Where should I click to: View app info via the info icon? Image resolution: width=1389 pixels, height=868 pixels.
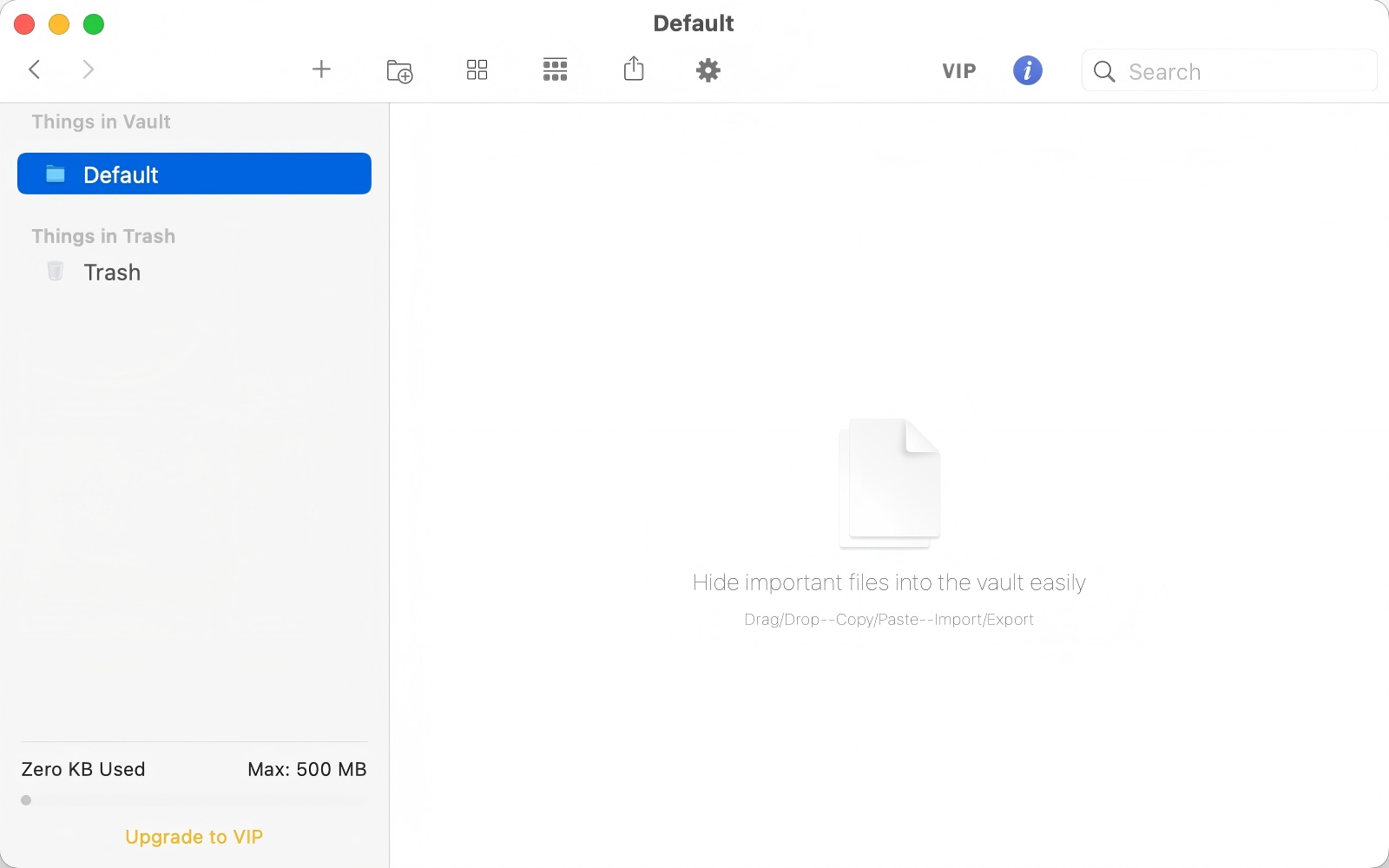point(1027,70)
